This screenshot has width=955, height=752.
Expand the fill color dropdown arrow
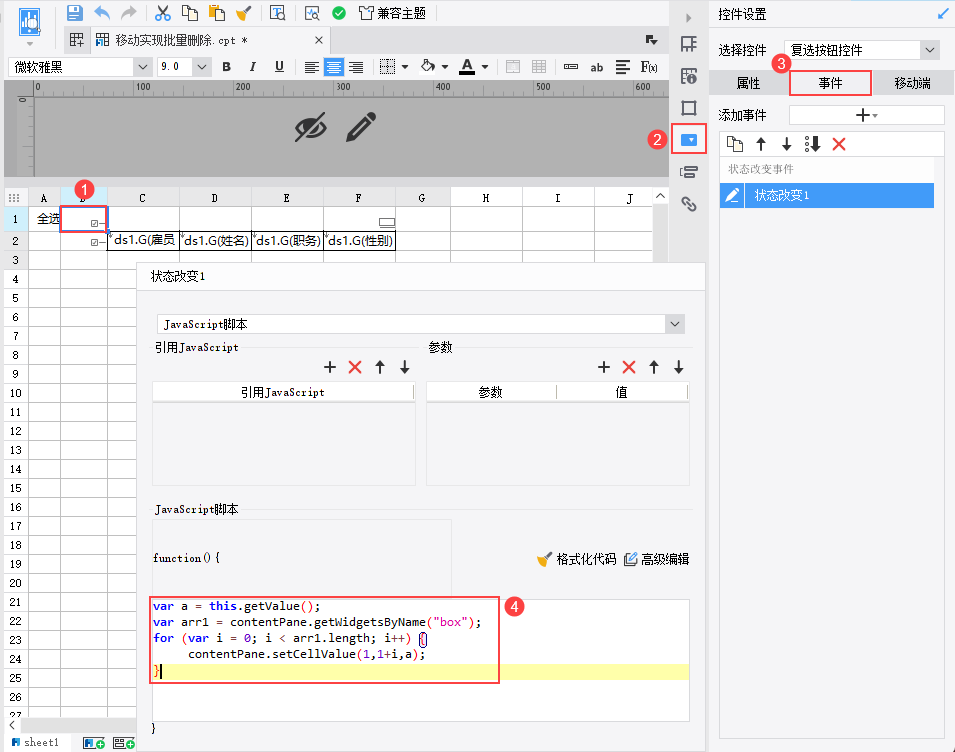click(x=445, y=67)
